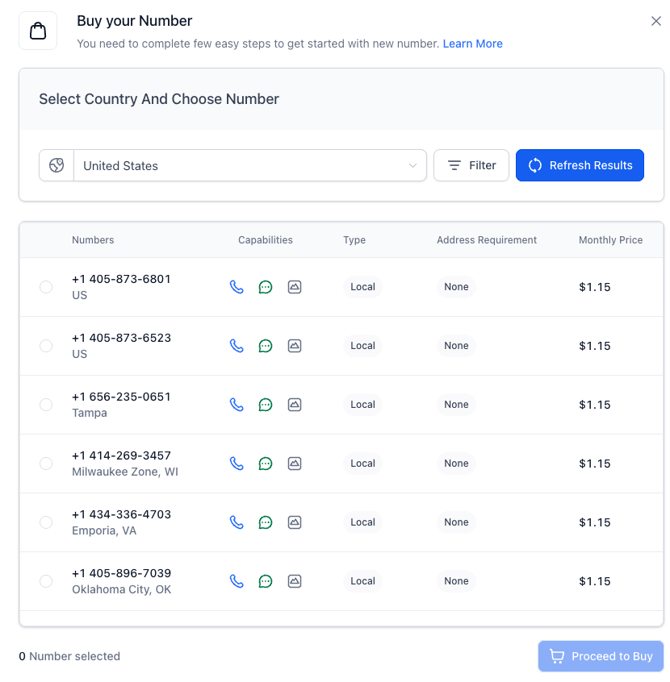Open the Learn More link
This screenshot has height=682, width=670.
click(x=473, y=44)
